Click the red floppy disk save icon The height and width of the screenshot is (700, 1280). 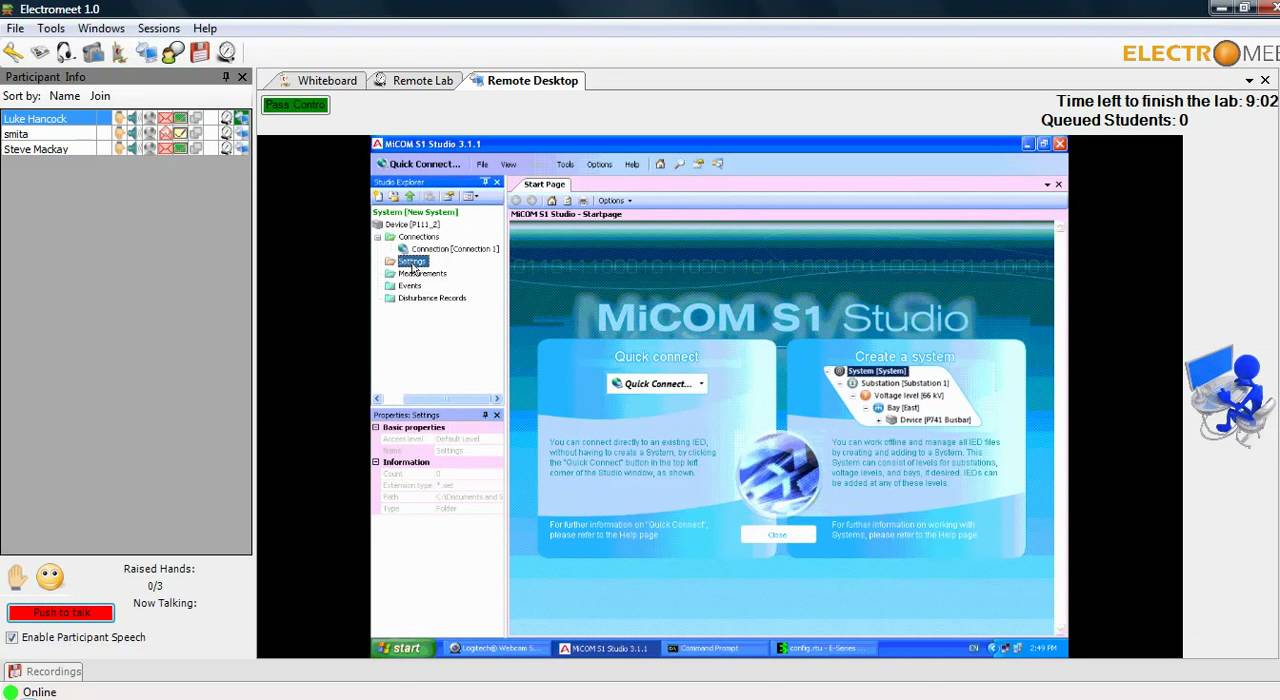click(200, 52)
